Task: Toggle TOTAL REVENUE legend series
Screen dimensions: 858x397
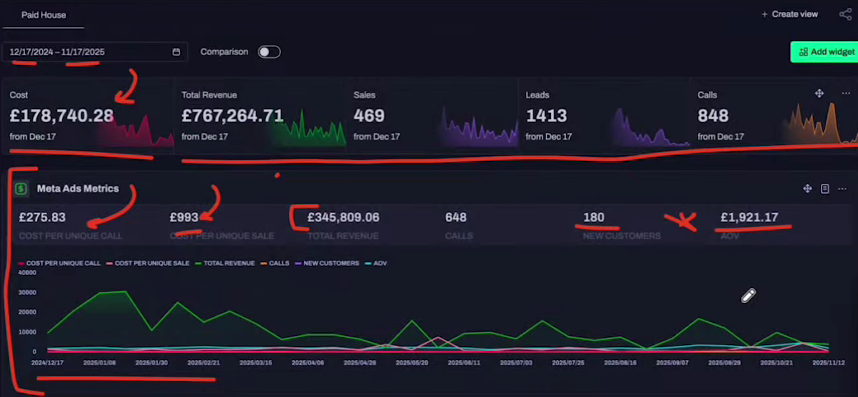Action: point(225,263)
